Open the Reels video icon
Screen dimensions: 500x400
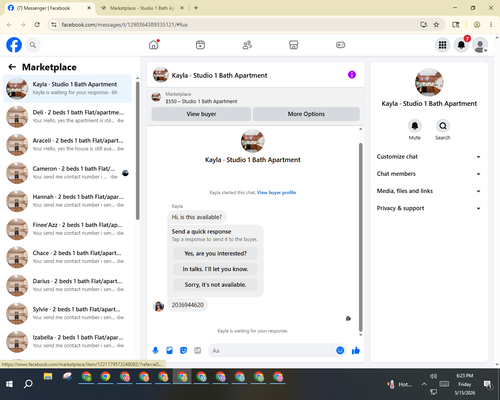[200, 45]
